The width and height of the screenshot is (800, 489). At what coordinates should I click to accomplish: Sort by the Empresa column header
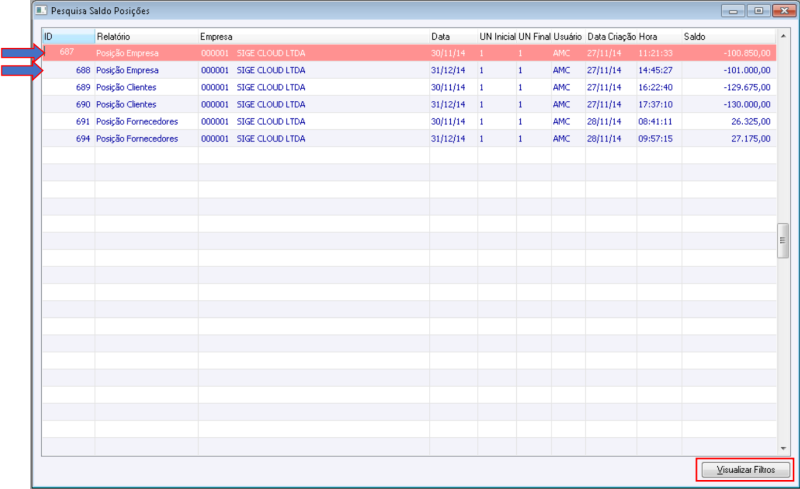tap(314, 37)
